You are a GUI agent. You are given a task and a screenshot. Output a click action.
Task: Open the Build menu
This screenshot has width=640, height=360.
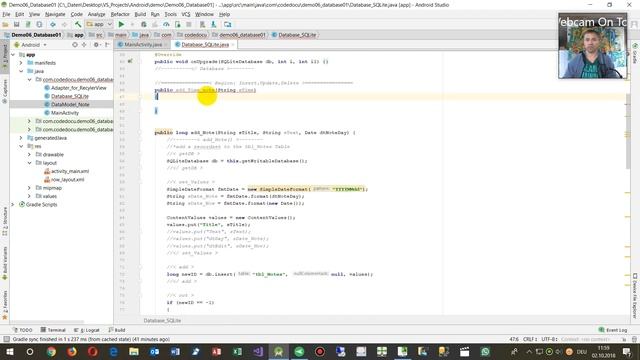140,14
